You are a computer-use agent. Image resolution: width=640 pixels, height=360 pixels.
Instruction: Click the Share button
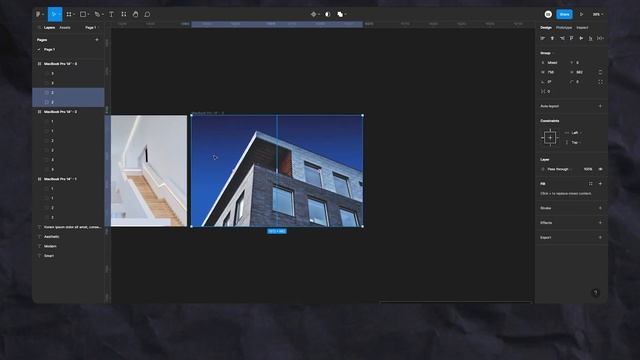[564, 14]
